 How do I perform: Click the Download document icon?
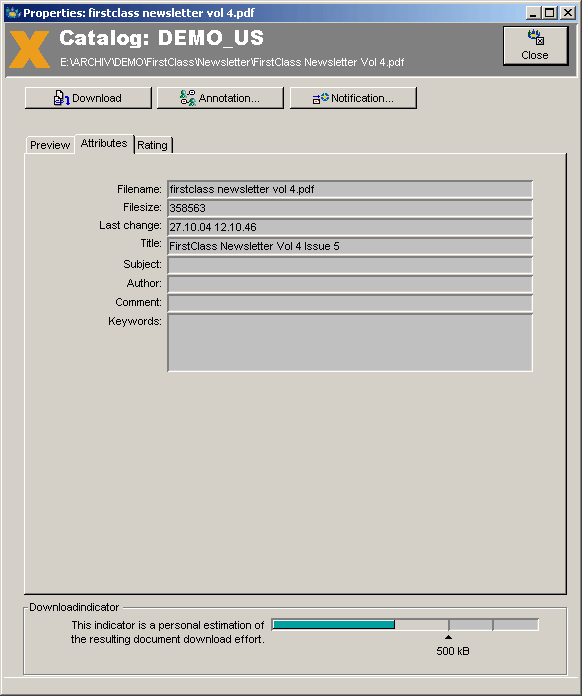(x=61, y=98)
